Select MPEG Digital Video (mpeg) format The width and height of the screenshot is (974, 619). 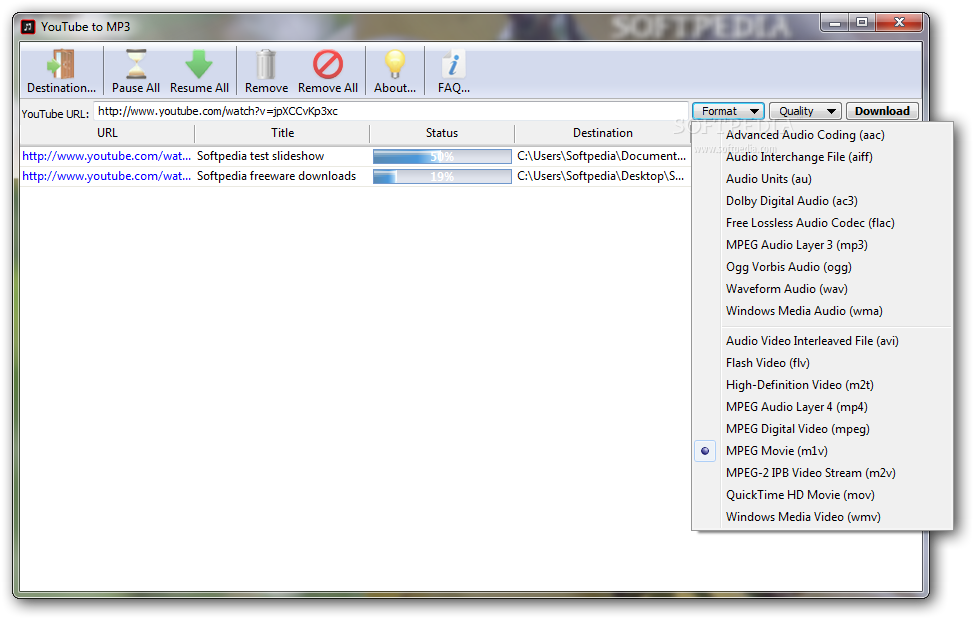798,429
